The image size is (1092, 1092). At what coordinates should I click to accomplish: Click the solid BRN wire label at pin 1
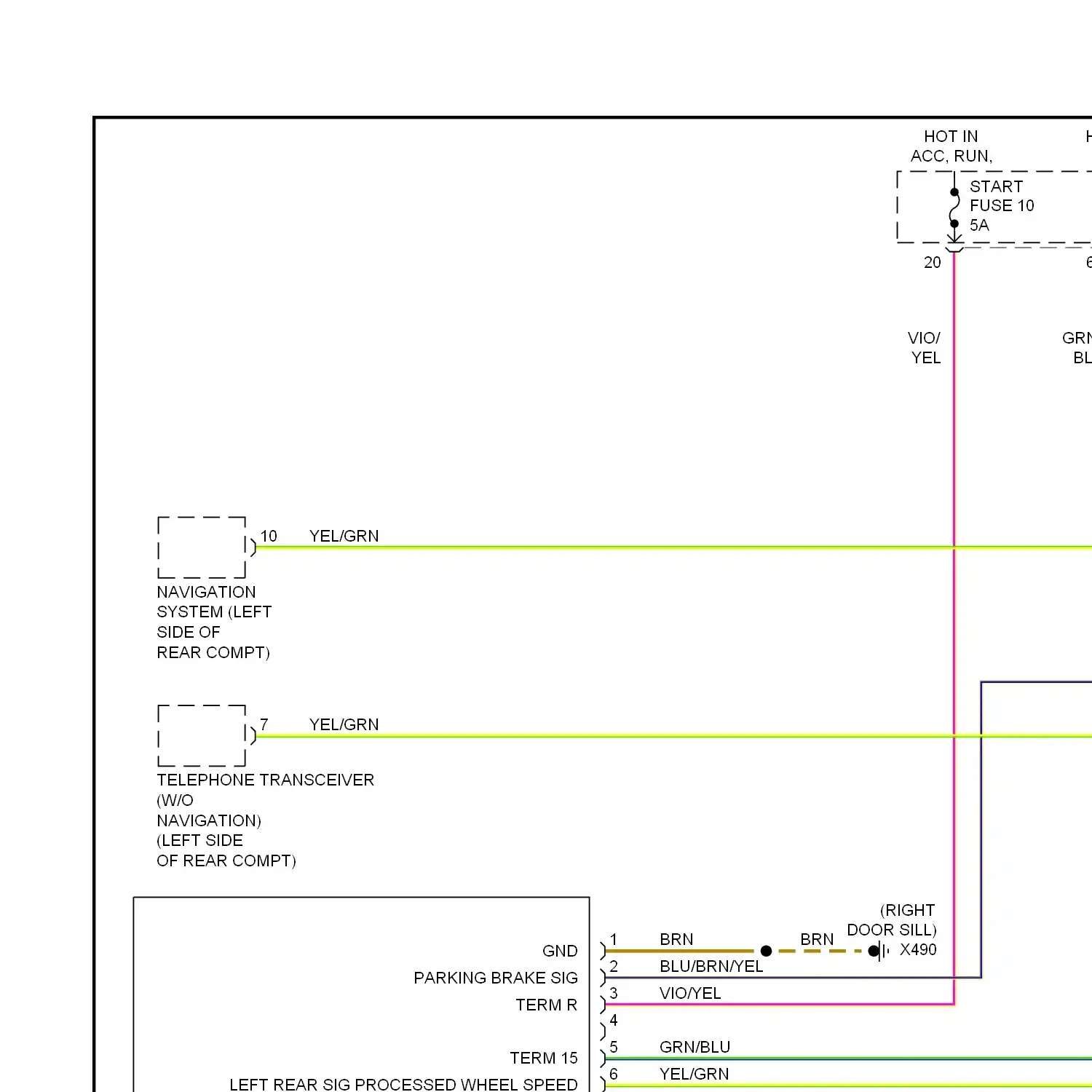676,940
